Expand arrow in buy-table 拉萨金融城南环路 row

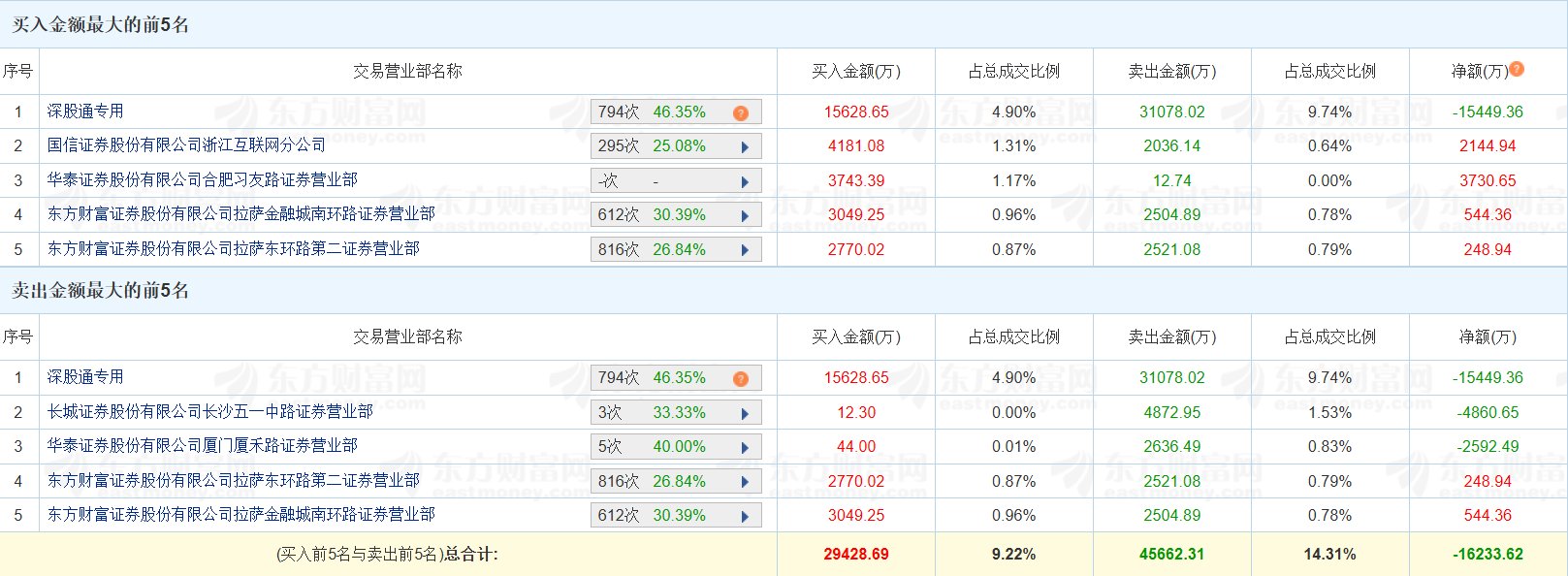tap(745, 215)
